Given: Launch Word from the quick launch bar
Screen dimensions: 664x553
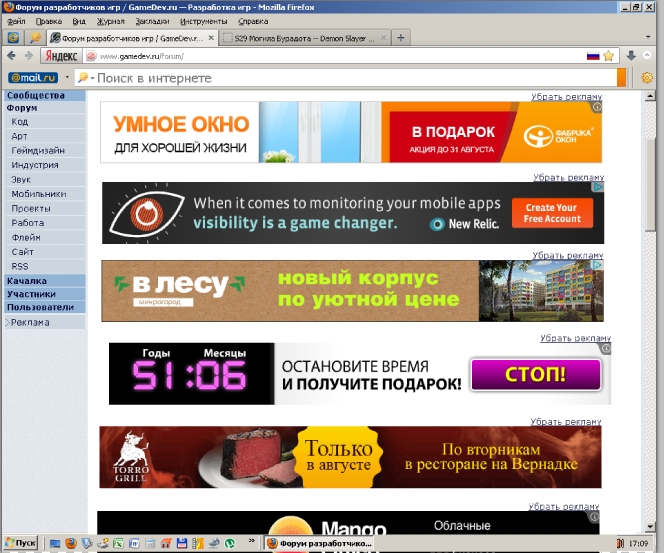Looking at the screenshot, I should click(134, 543).
